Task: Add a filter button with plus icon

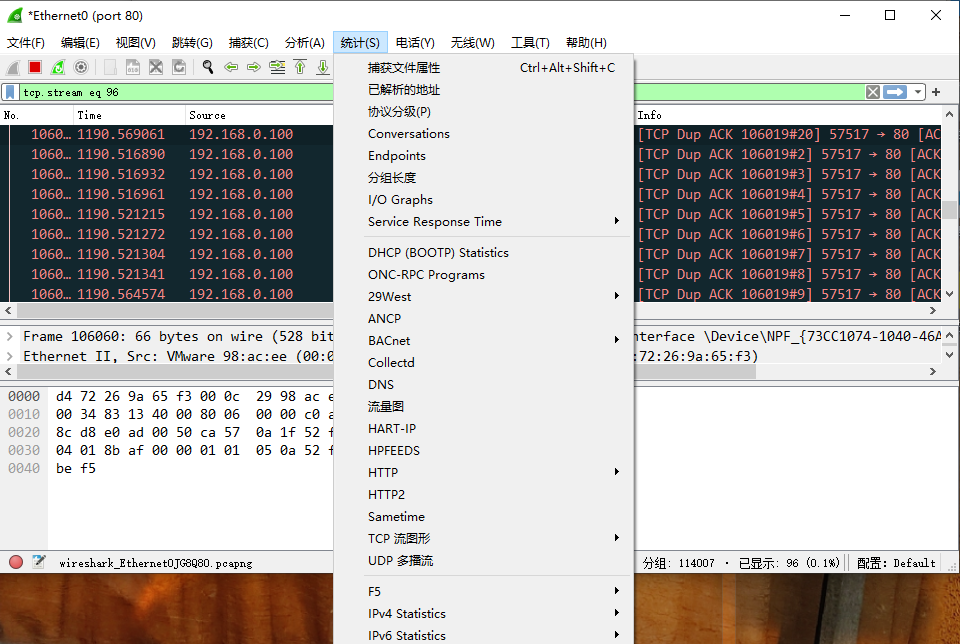Action: point(936,92)
